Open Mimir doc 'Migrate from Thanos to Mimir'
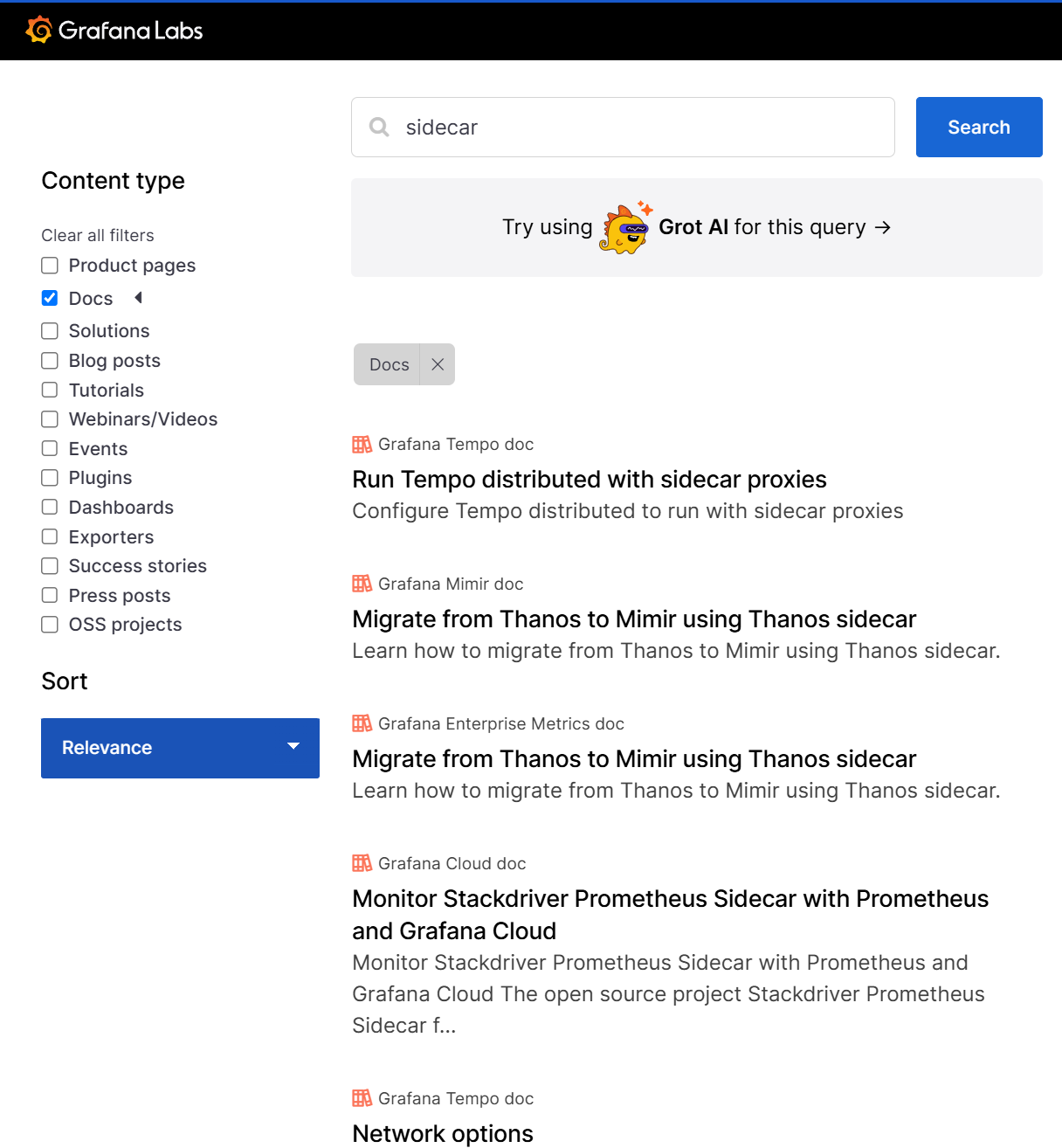The image size is (1062, 1148). coord(634,619)
